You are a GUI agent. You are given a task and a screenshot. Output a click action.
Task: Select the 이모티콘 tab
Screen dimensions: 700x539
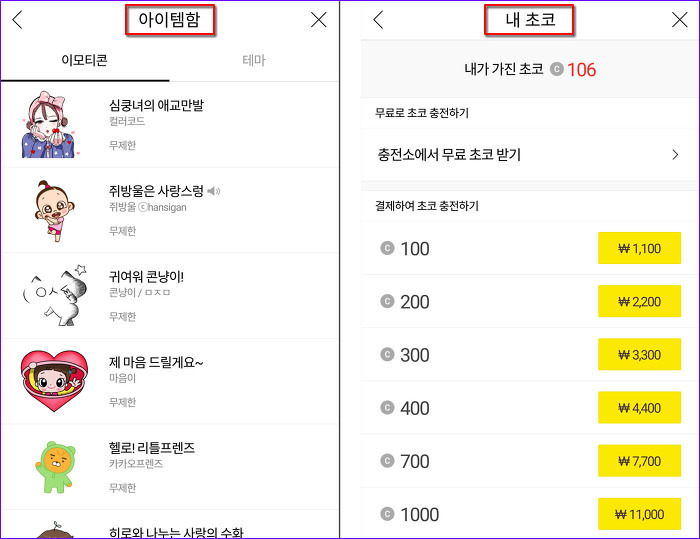point(84,60)
